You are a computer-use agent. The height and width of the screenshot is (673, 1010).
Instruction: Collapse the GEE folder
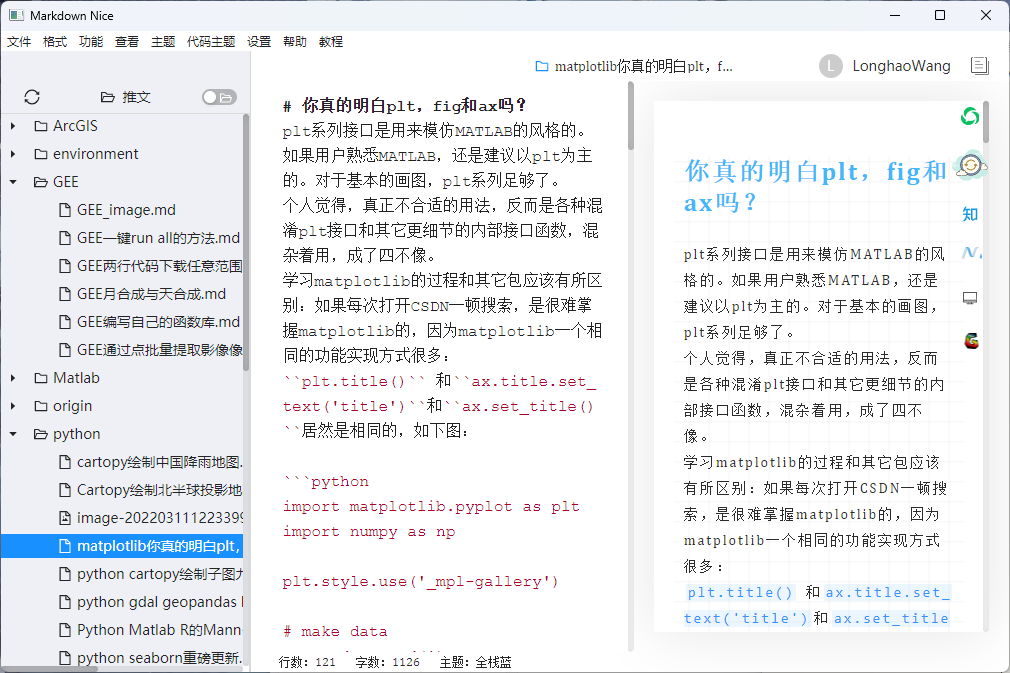click(13, 182)
